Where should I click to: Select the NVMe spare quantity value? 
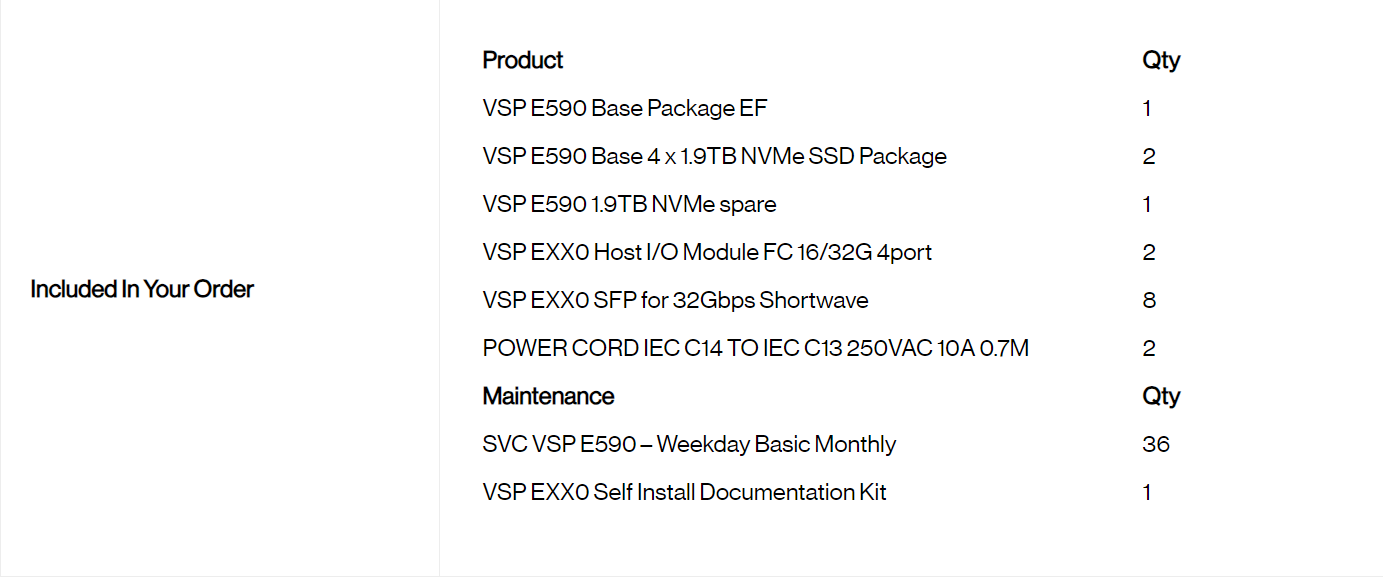[x=1147, y=204]
